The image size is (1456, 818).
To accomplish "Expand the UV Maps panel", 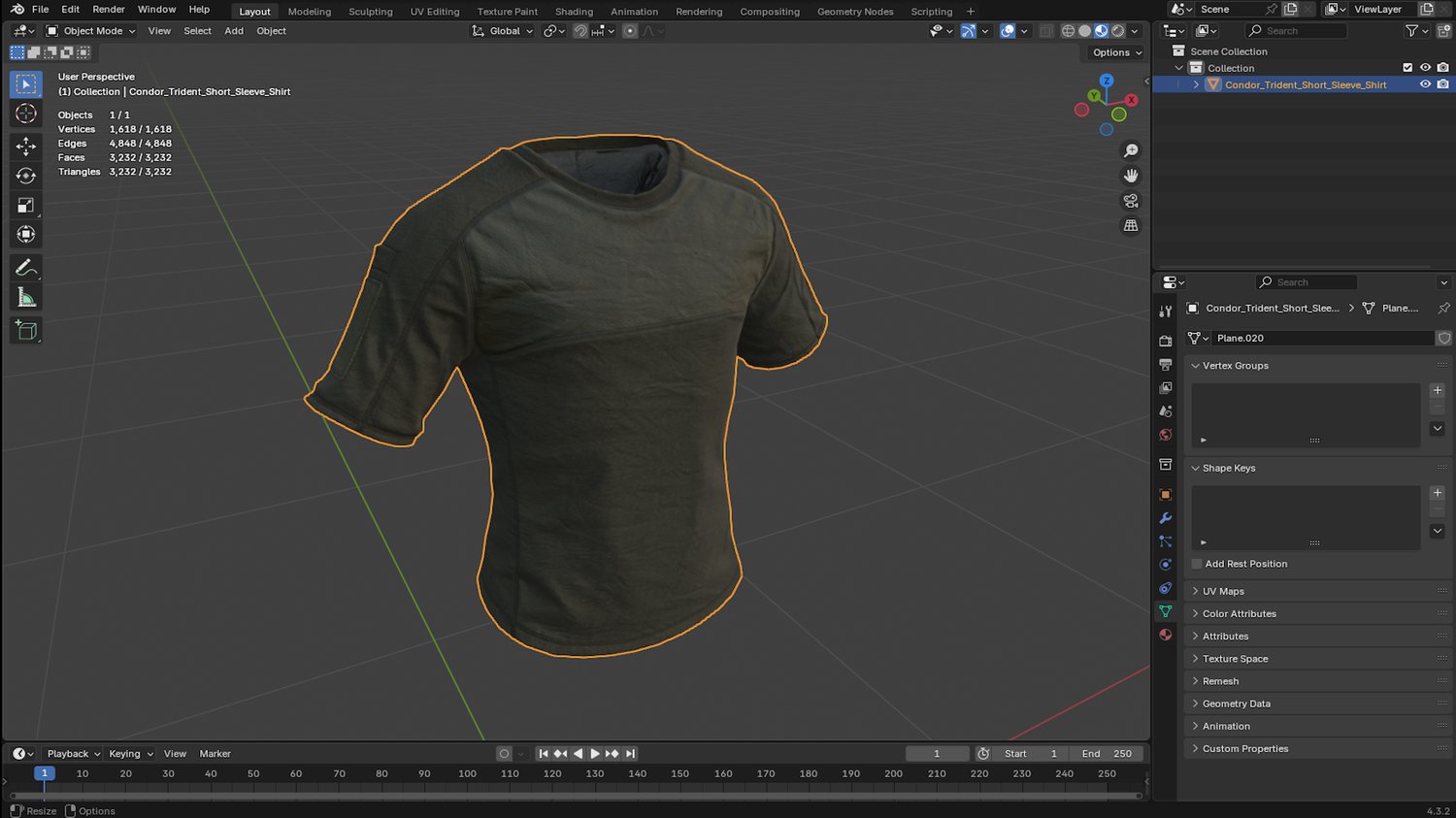I will point(1223,591).
